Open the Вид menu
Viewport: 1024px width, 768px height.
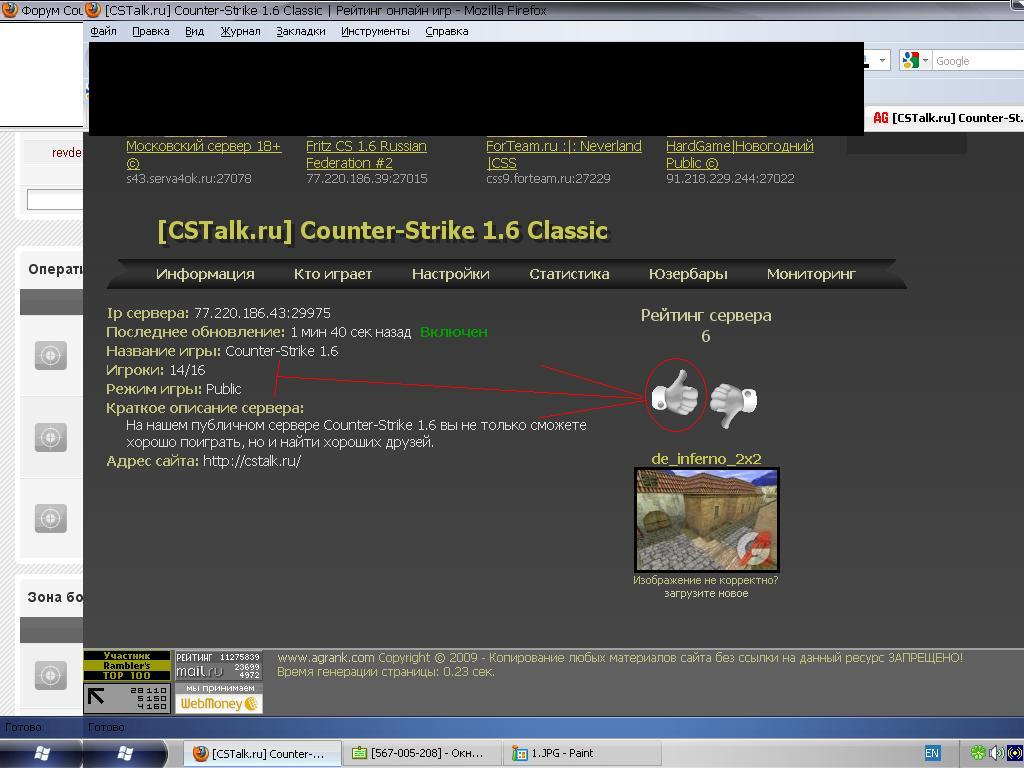click(x=194, y=31)
